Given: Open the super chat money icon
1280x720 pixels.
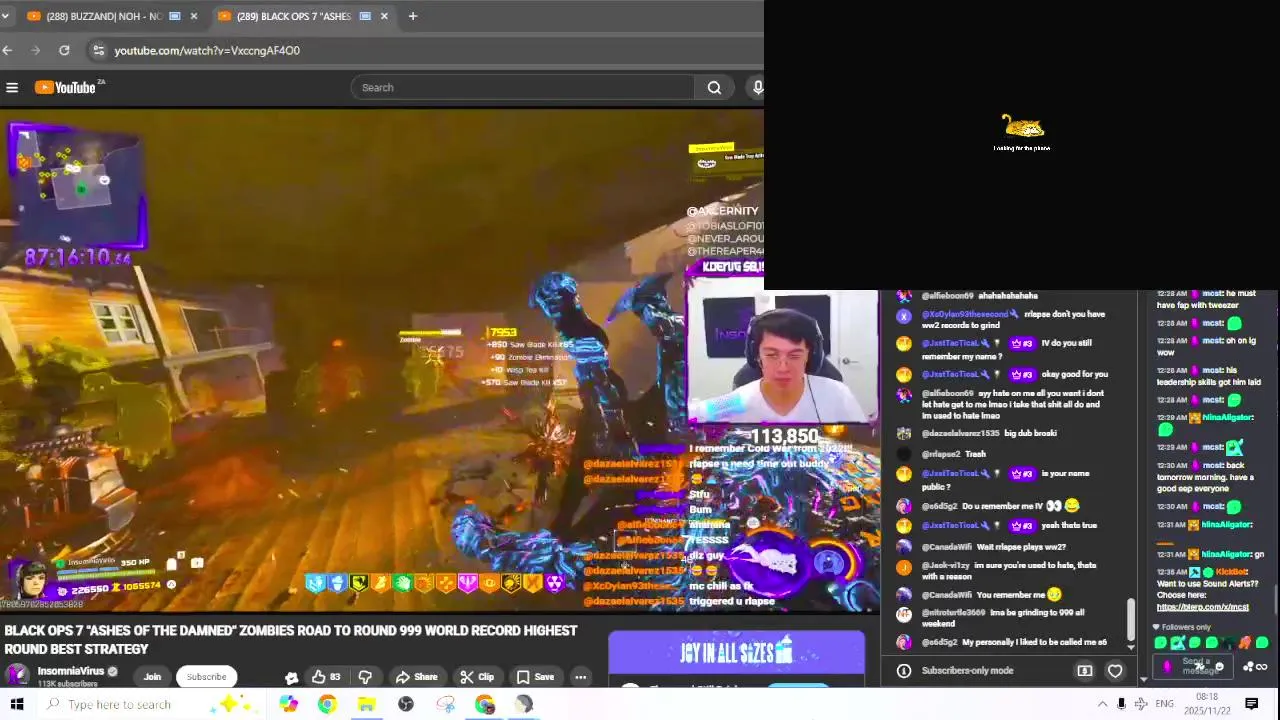Looking at the screenshot, I should click(x=1085, y=671).
